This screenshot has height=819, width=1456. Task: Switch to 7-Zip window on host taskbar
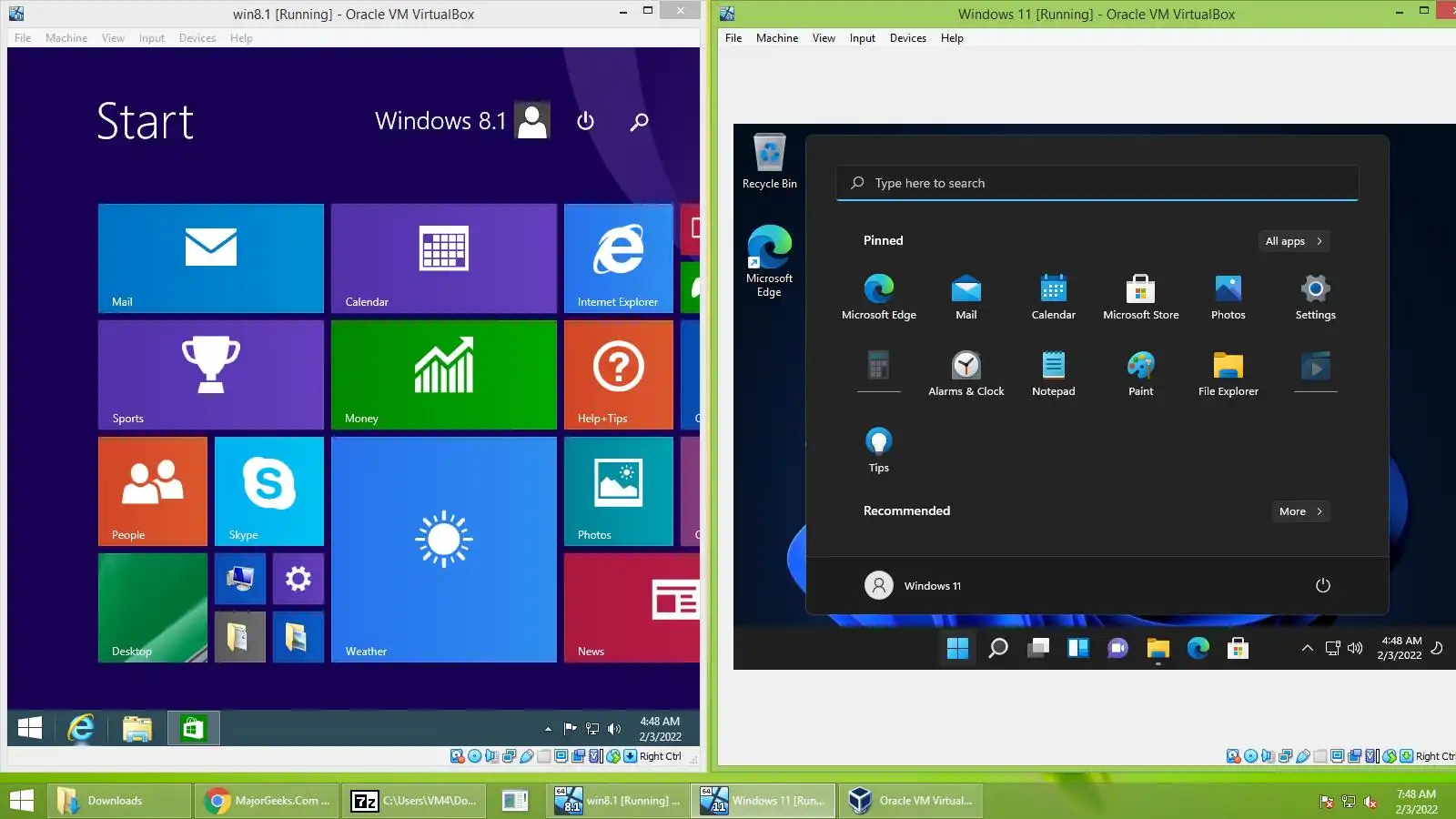point(415,801)
